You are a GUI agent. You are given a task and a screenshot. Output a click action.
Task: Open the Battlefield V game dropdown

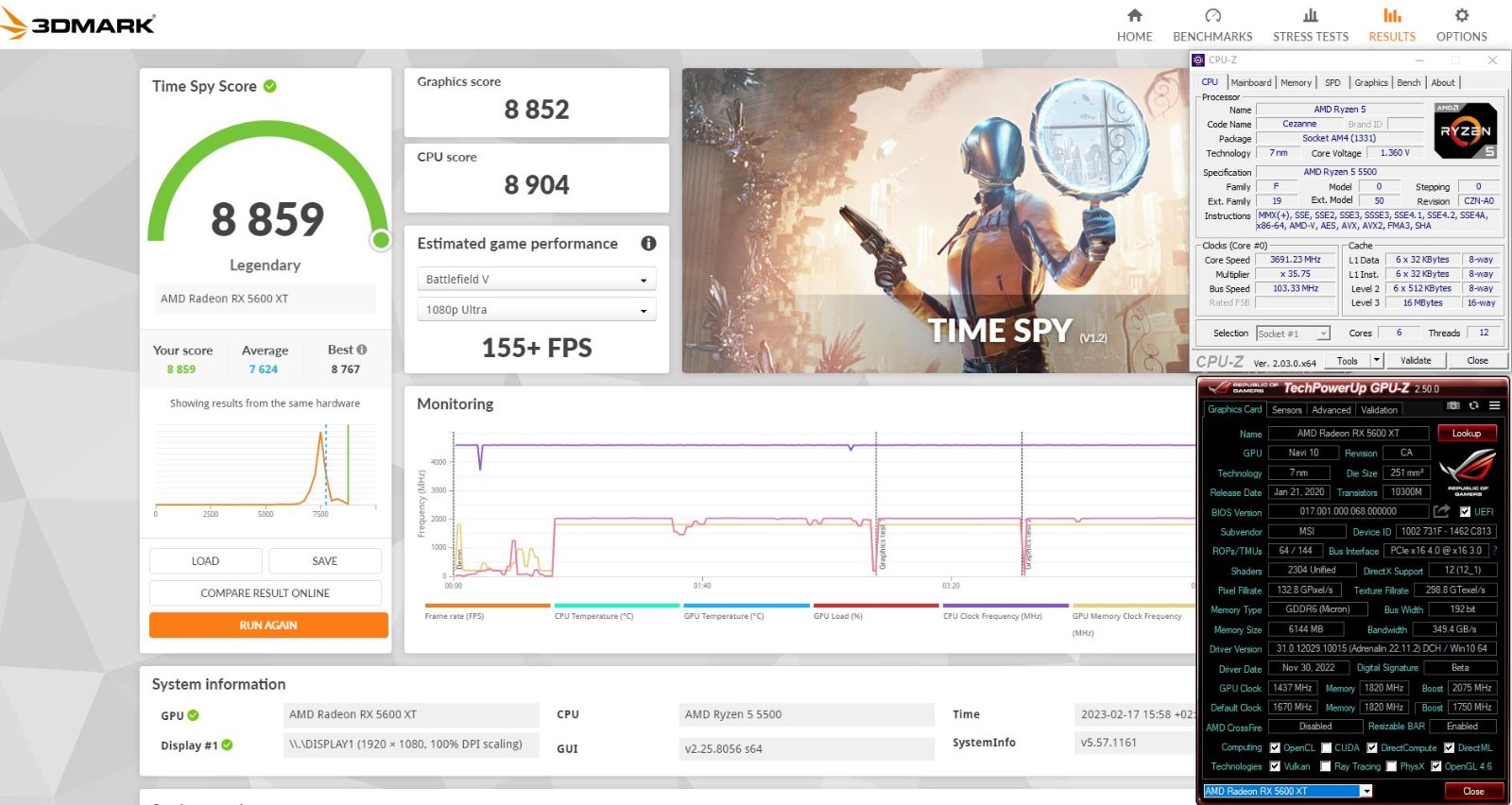(536, 280)
